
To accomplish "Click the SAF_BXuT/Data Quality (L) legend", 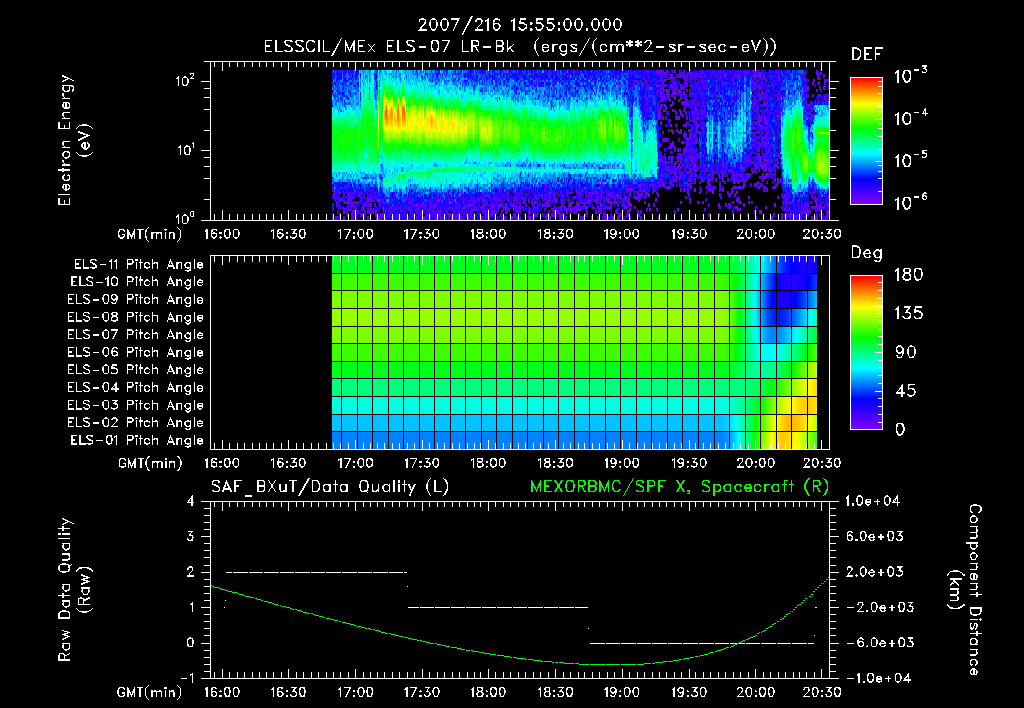I will (330, 487).
